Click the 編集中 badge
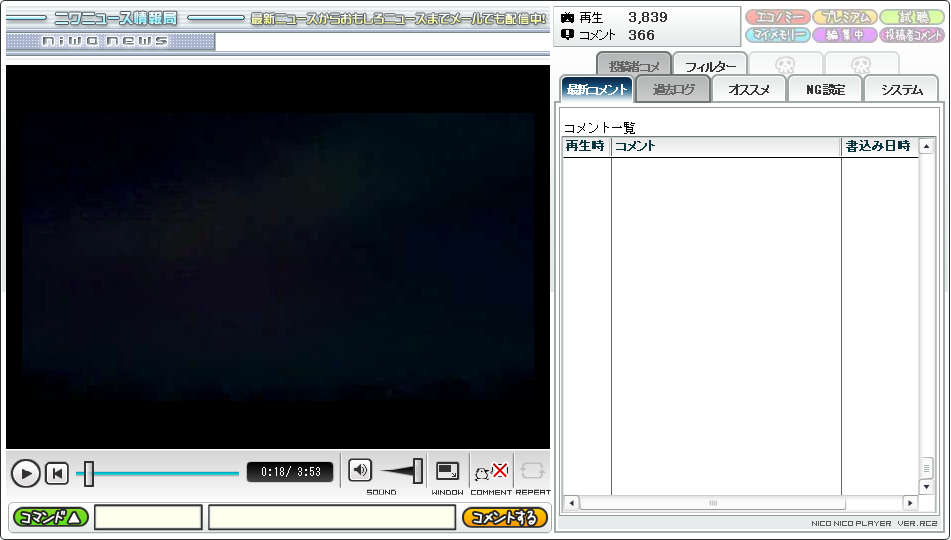Image resolution: width=951 pixels, height=540 pixels. (845, 35)
